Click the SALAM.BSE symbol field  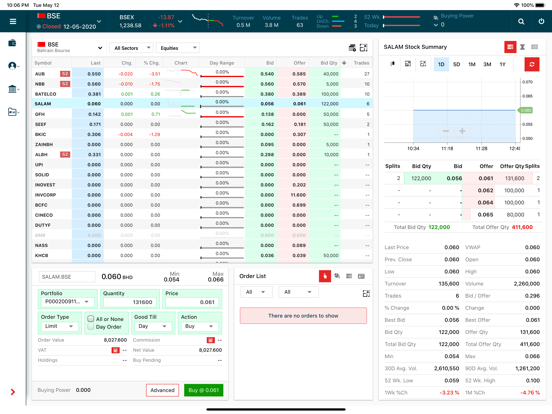tap(67, 277)
